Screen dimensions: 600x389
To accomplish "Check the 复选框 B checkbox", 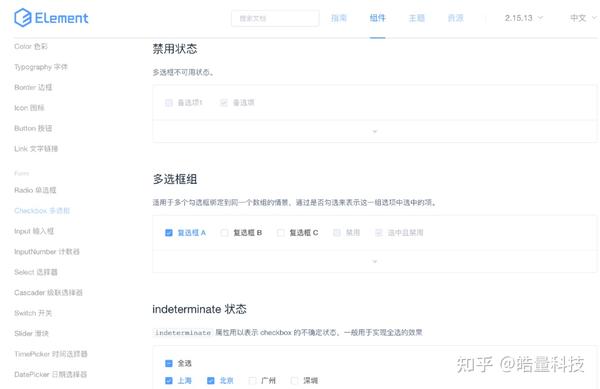I will tap(225, 233).
